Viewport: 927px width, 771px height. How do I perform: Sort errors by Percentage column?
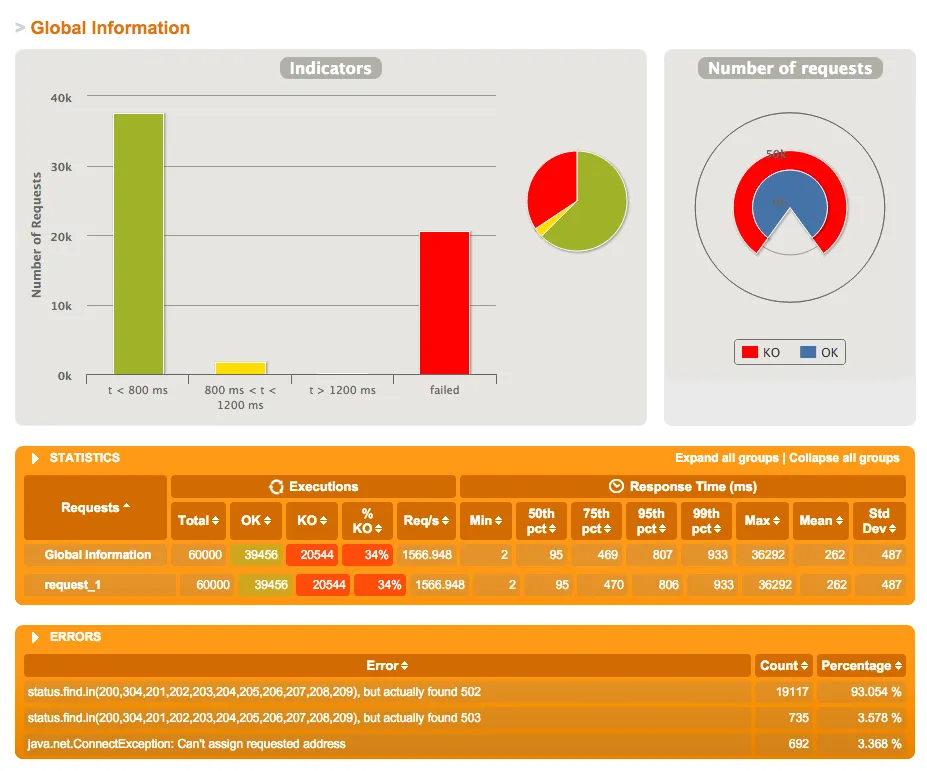861,666
